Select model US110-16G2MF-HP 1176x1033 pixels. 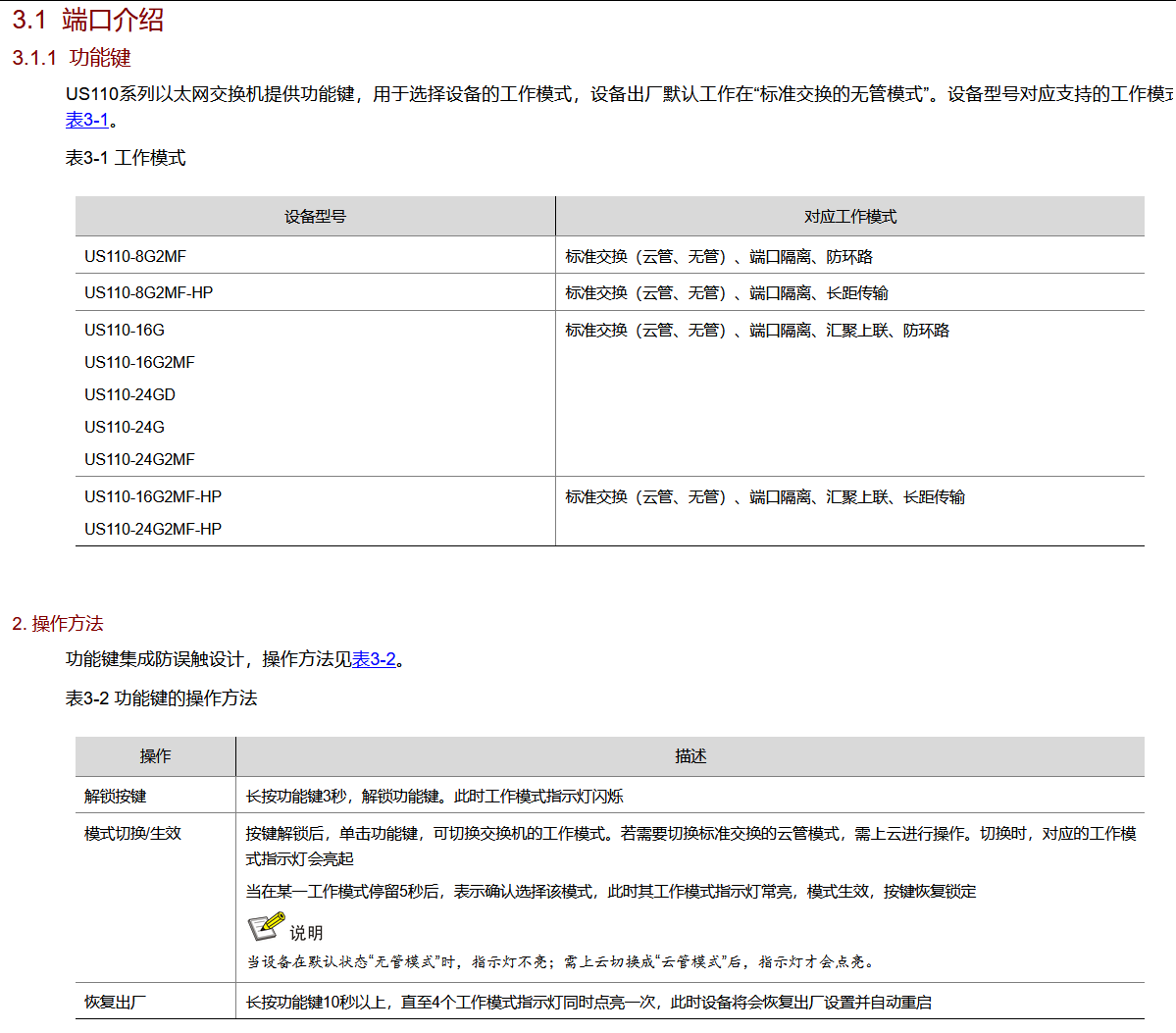tap(153, 496)
